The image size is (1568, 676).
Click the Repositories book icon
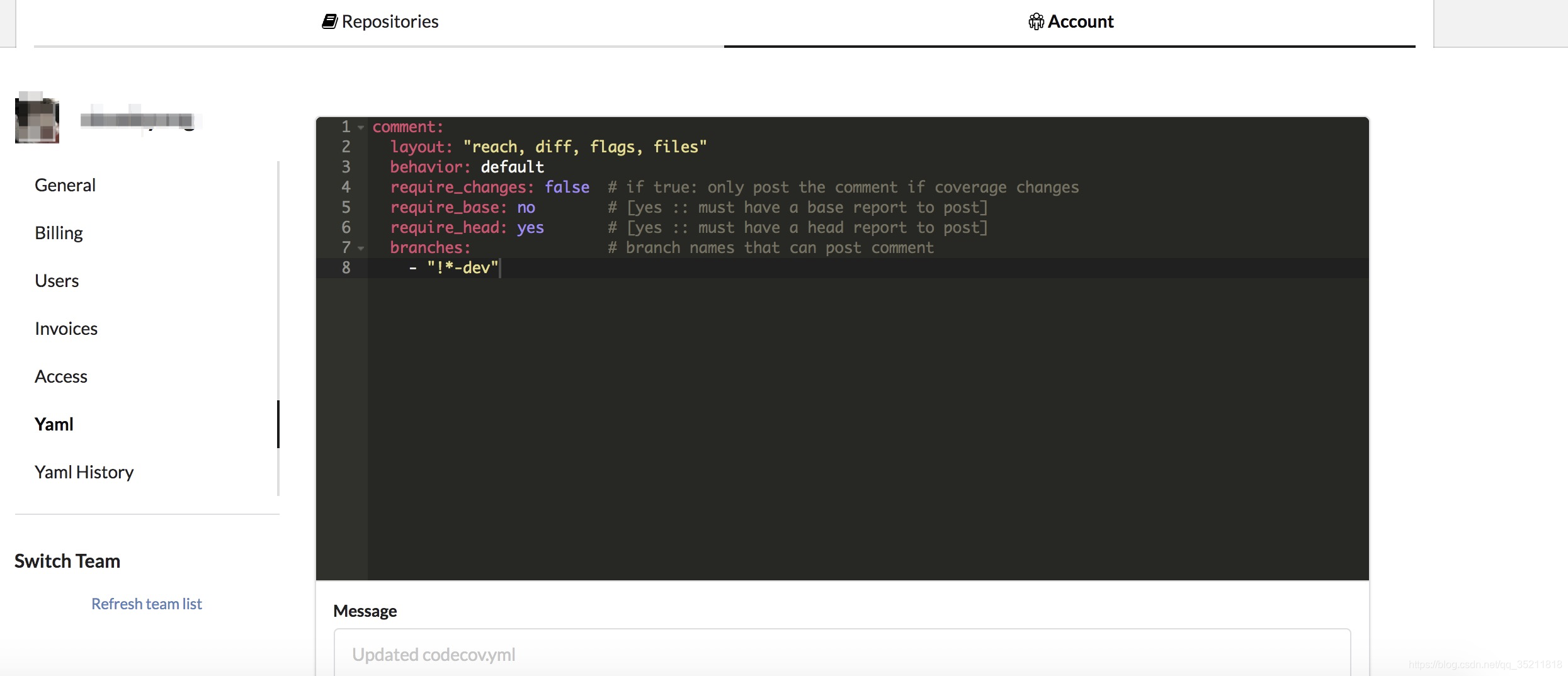point(329,21)
